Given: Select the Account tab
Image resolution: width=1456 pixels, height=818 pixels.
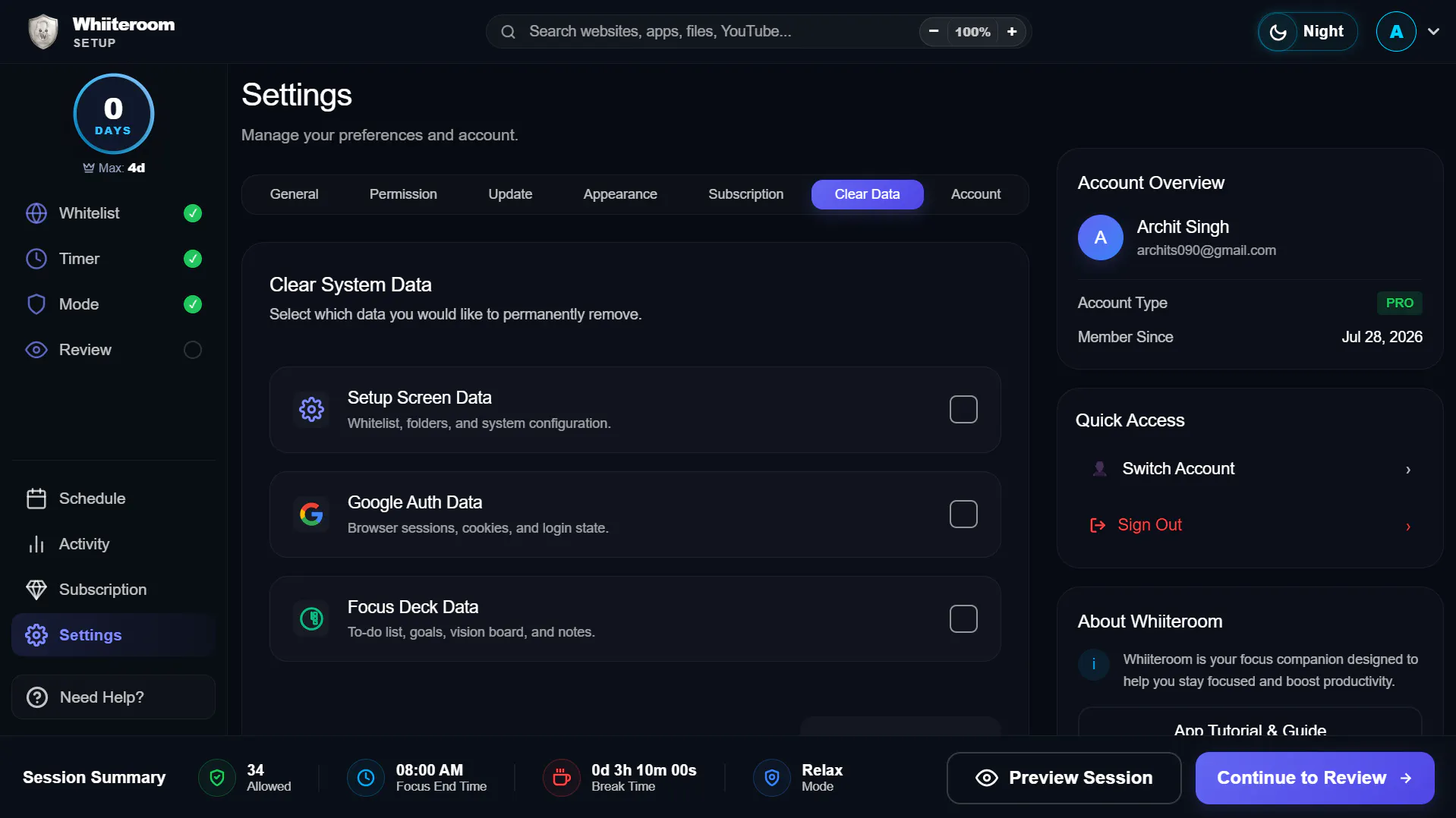Looking at the screenshot, I should 975,194.
